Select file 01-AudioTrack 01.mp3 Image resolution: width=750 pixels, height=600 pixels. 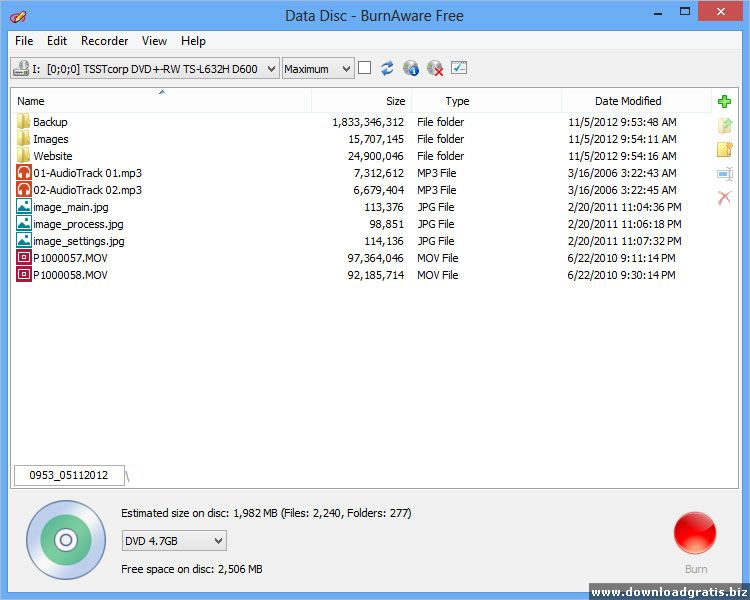(88, 173)
